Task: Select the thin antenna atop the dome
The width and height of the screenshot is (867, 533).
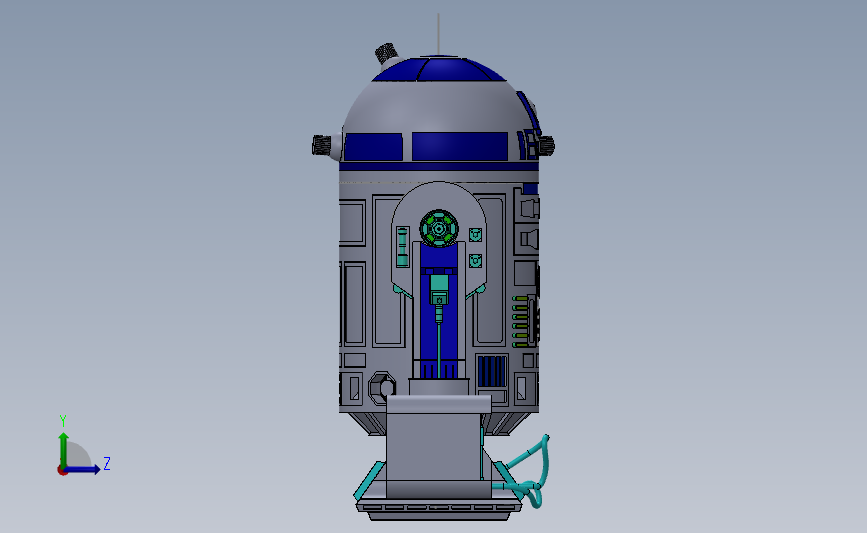Action: tap(438, 34)
